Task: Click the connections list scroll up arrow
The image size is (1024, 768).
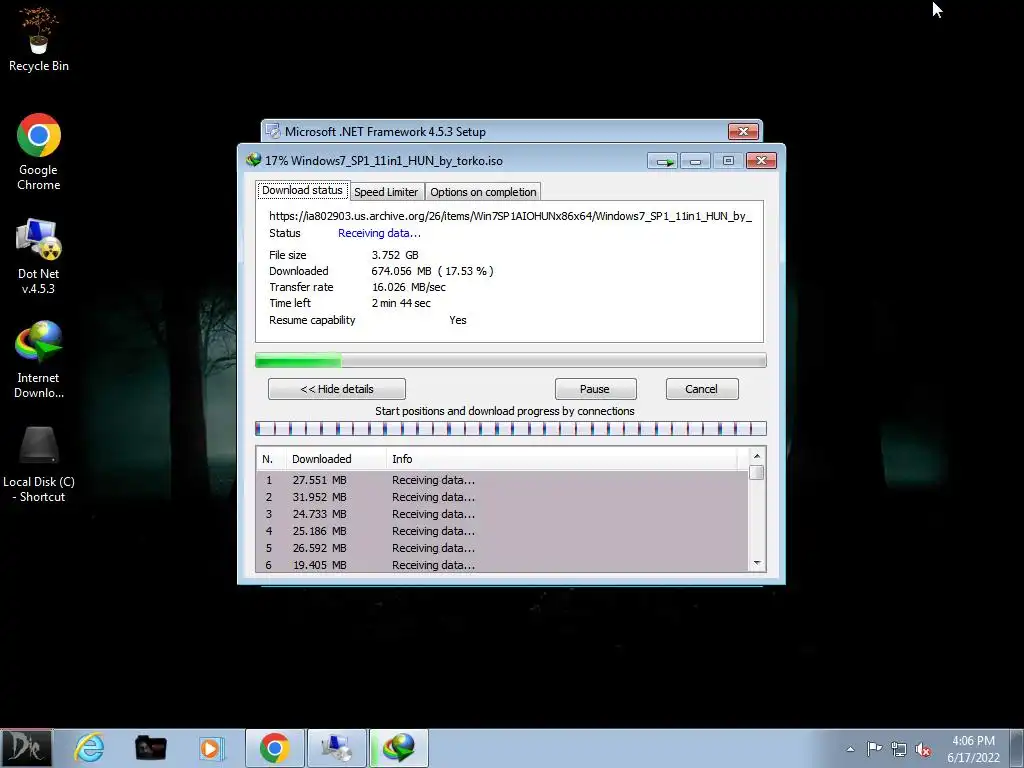Action: pyautogui.click(x=757, y=456)
